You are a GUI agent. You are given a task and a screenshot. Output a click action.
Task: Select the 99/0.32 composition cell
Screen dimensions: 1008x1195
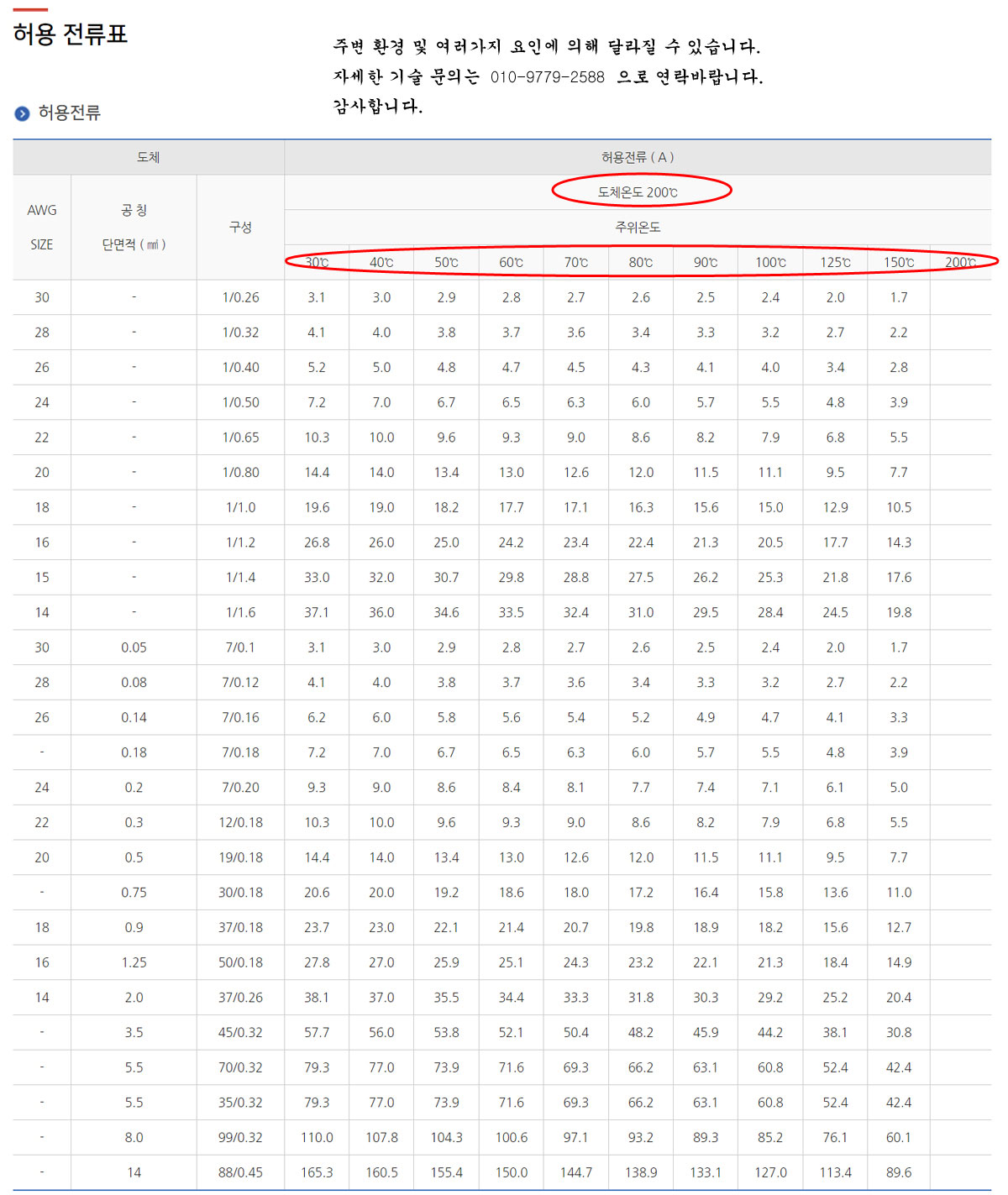(x=240, y=1137)
